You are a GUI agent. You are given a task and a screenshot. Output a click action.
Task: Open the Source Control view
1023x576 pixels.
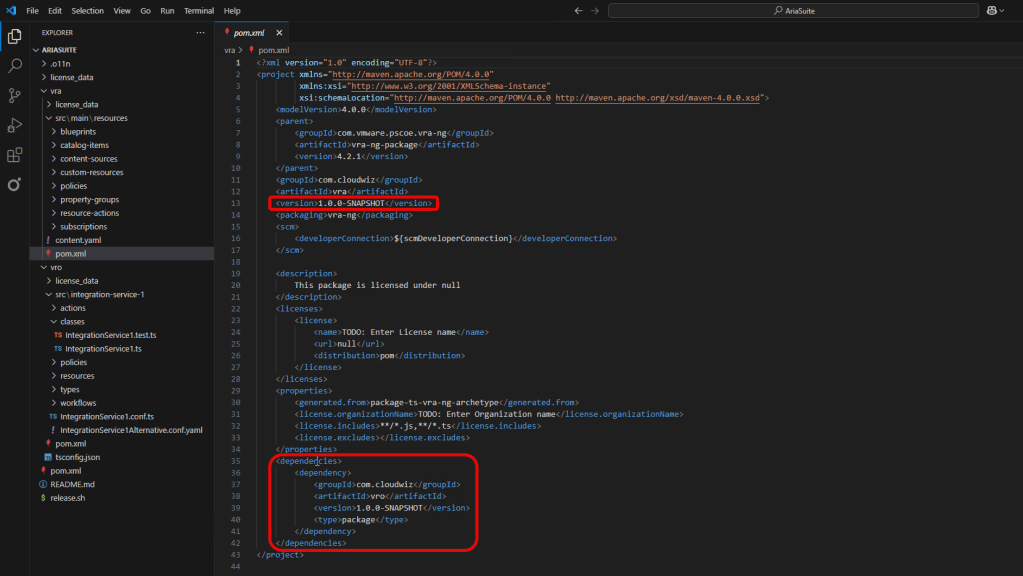(x=15, y=96)
